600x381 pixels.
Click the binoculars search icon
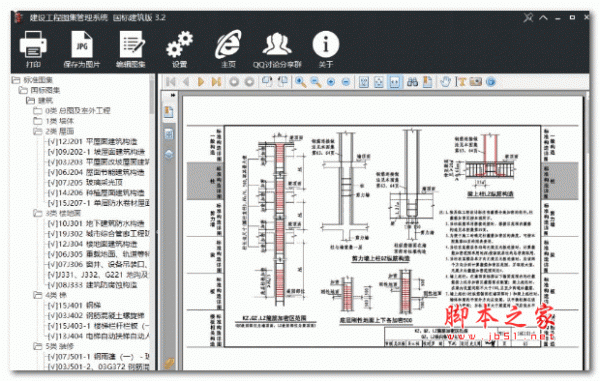tap(412, 81)
